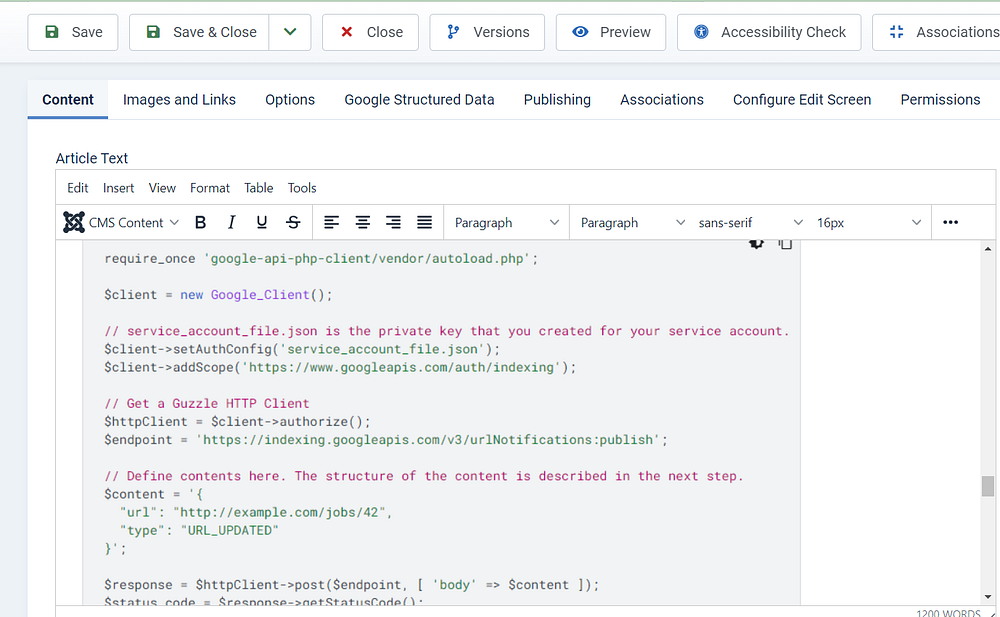Screen dimensions: 1000x617
Task: Click the editor vertical scrollbar thumb
Action: (988, 486)
